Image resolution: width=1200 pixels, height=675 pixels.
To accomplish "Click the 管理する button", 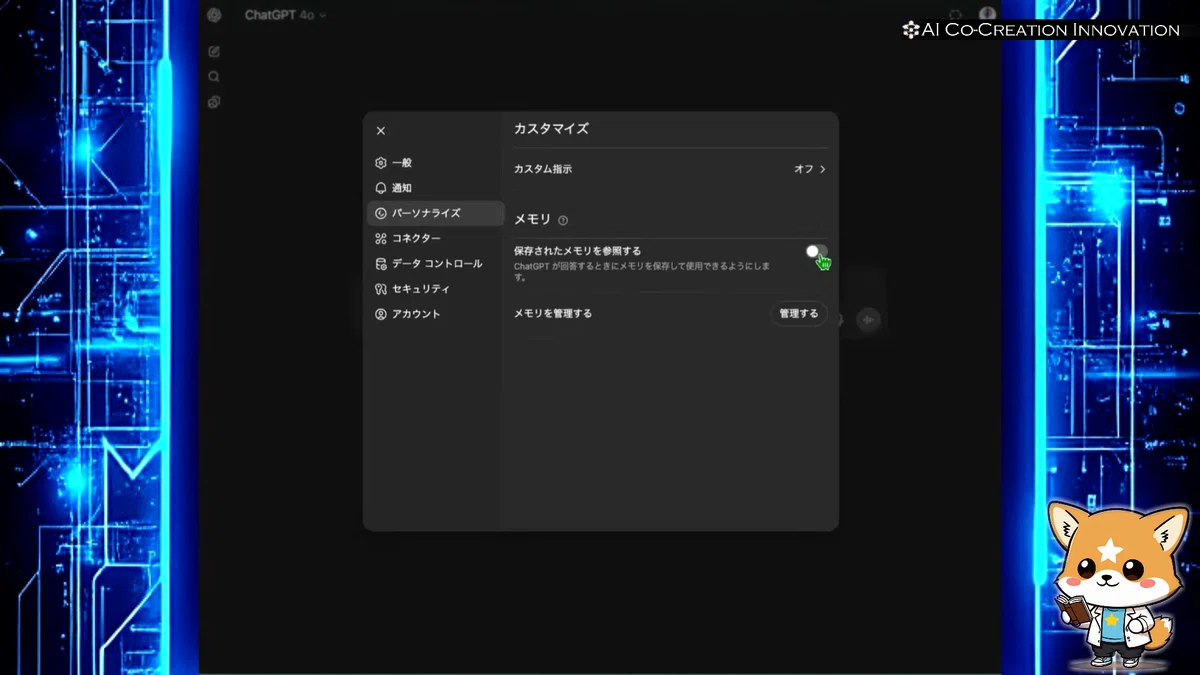I will (x=798, y=313).
